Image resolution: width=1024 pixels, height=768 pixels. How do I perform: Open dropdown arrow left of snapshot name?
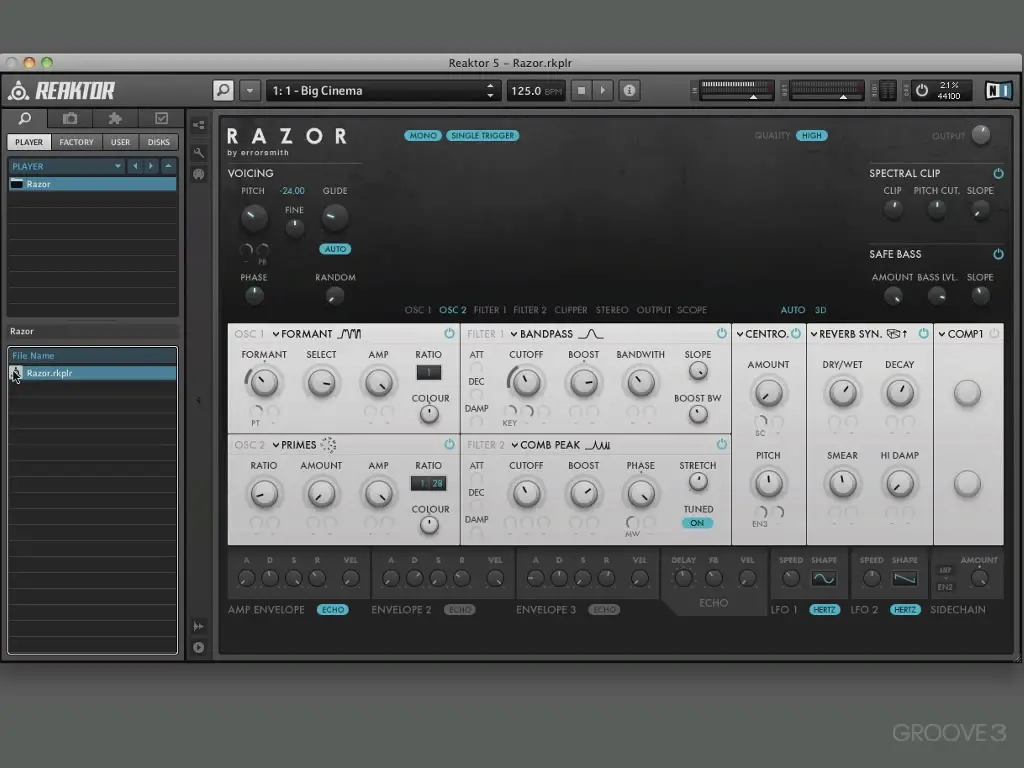click(x=249, y=91)
